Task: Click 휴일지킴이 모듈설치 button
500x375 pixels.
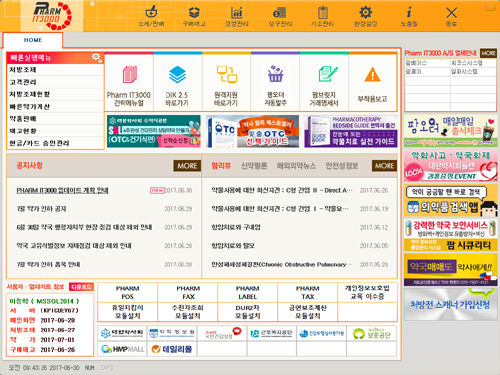Action: pos(128,312)
